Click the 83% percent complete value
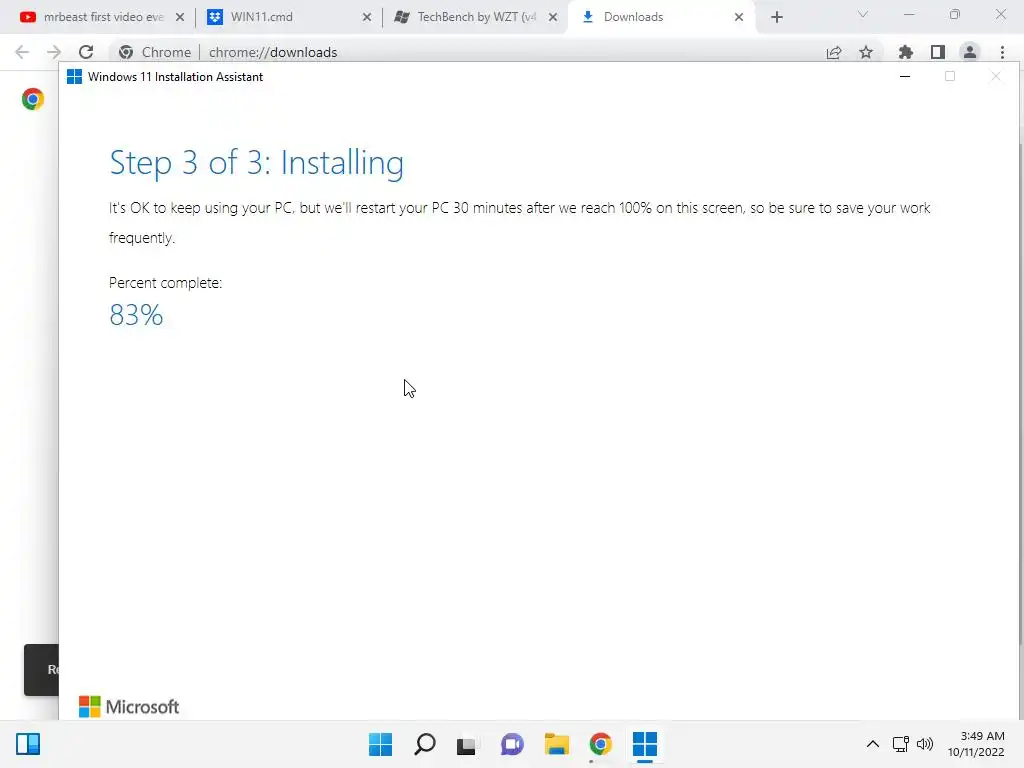The height and width of the screenshot is (768, 1024). [x=136, y=315]
